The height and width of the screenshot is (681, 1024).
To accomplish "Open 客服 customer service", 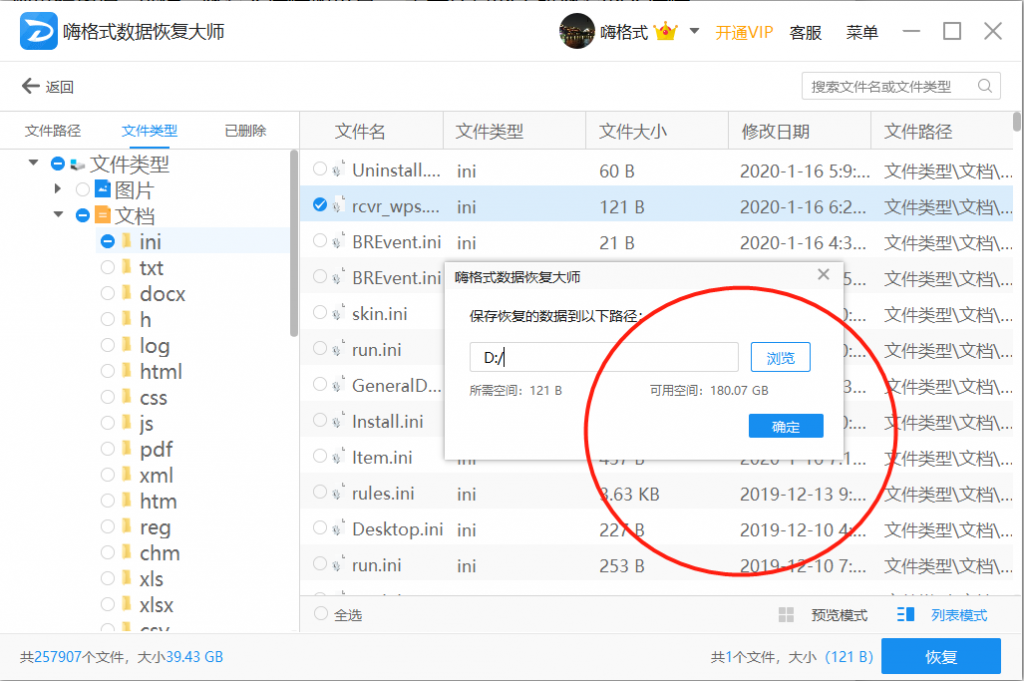I will (x=805, y=32).
